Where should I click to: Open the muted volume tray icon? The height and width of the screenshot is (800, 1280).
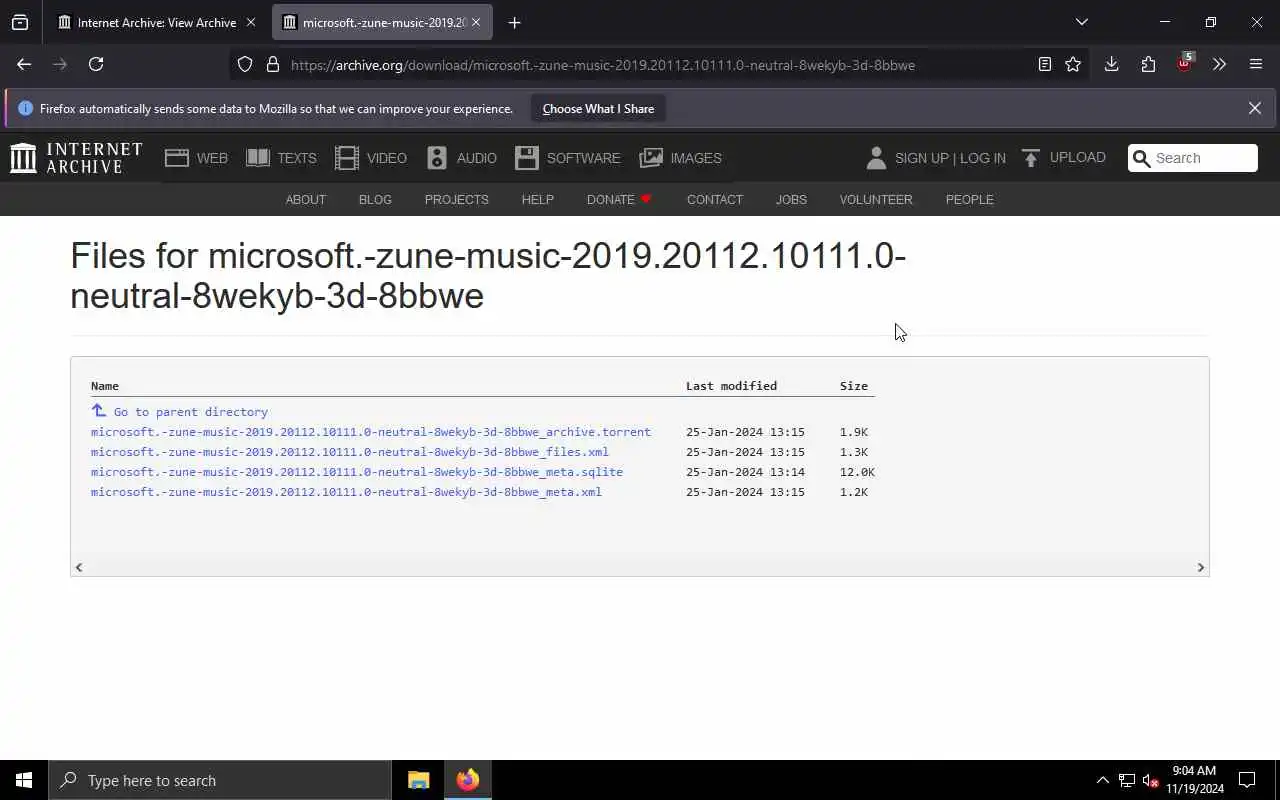[1151, 780]
